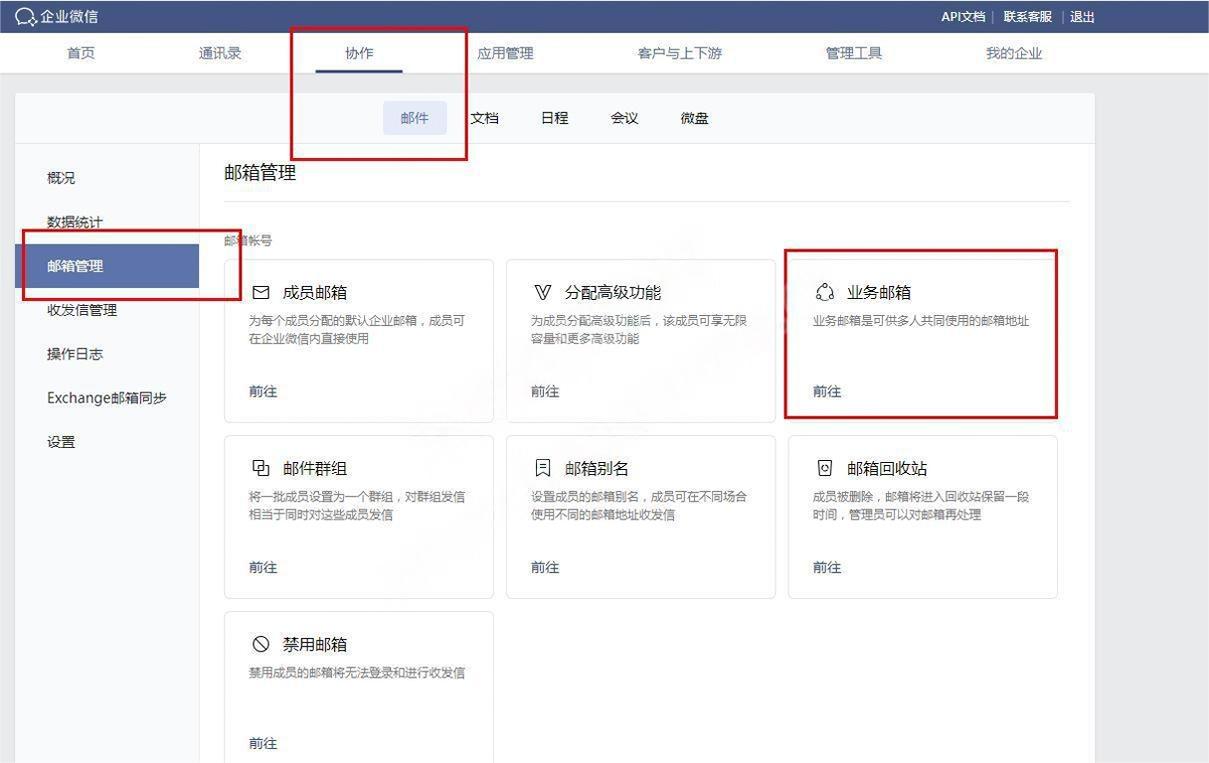Open 操作日志 in the sidebar
This screenshot has height=763, width=1209.
point(75,354)
